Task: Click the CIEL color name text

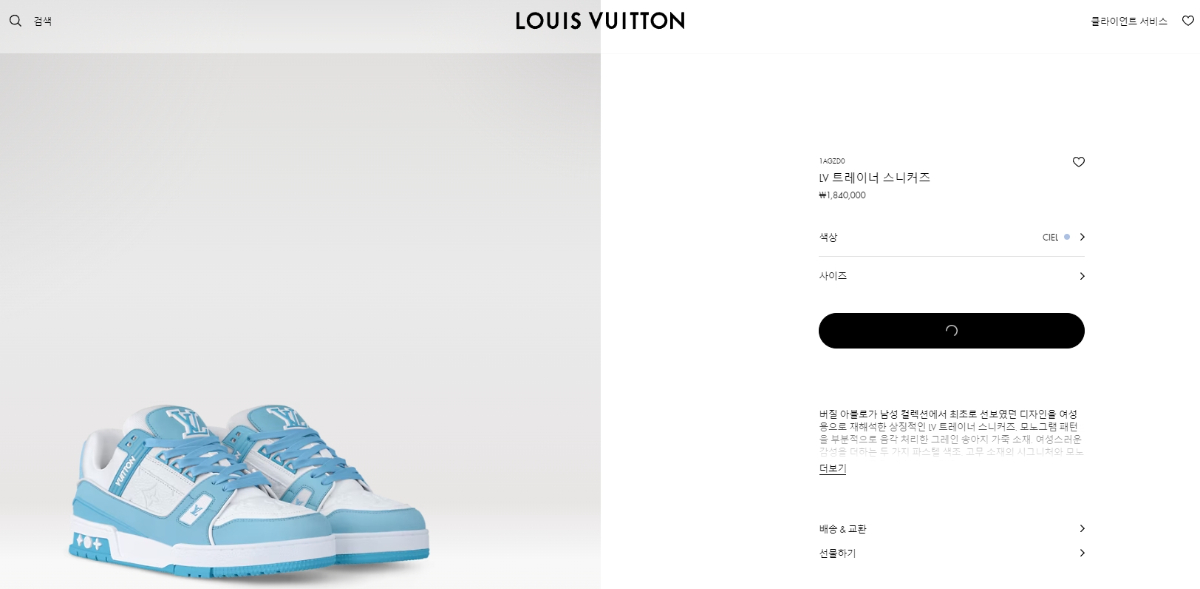Action: tap(1050, 238)
